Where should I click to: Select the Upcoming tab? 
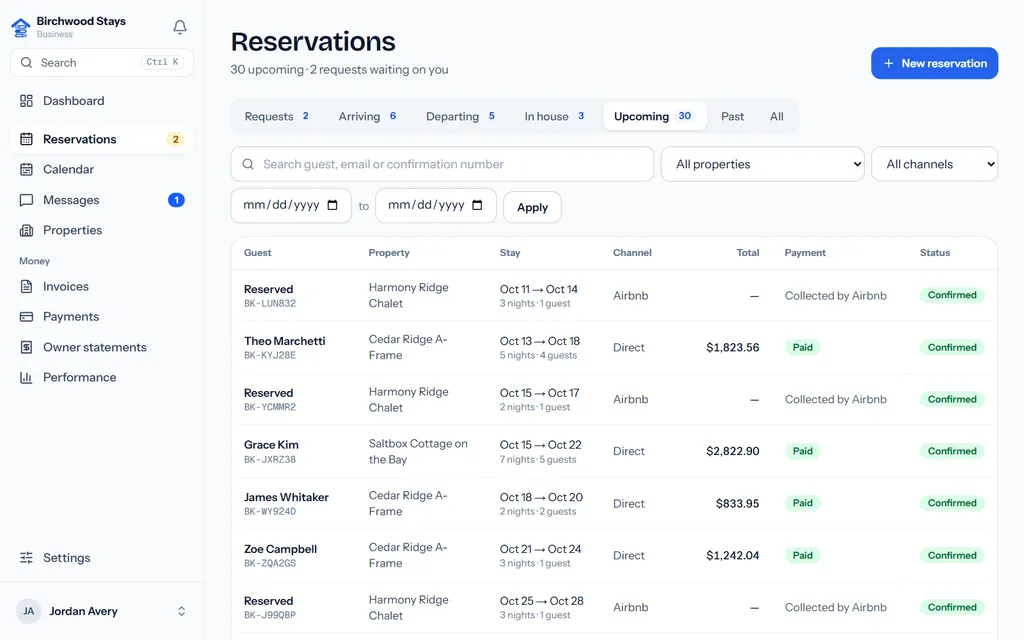click(654, 116)
